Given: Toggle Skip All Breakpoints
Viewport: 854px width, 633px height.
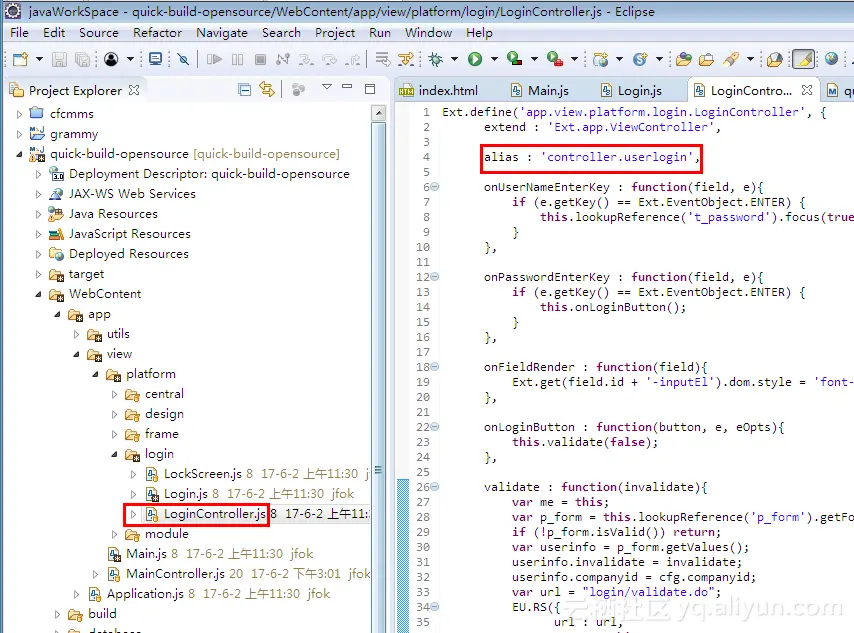Looking at the screenshot, I should (184, 59).
